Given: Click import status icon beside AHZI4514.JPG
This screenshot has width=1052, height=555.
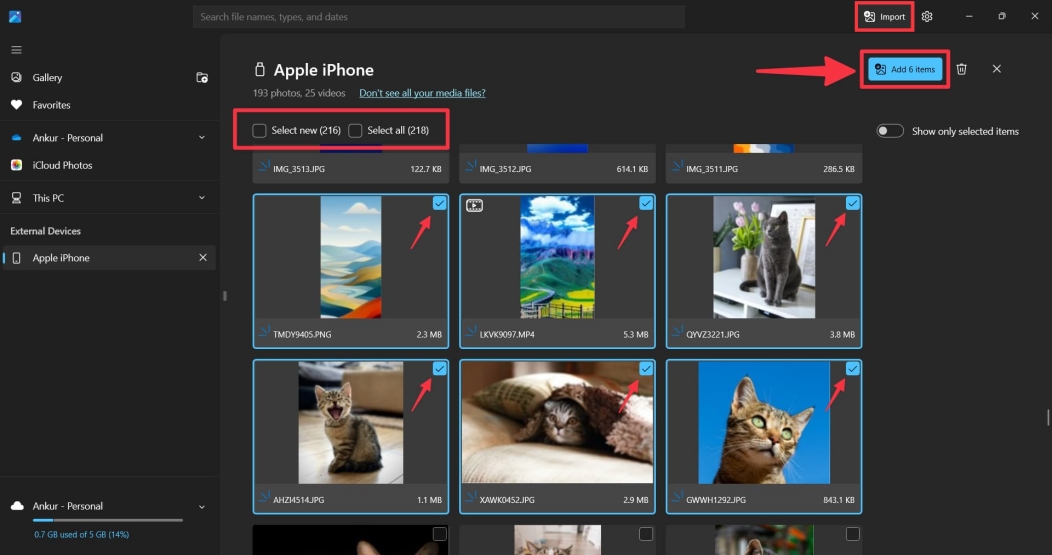Looking at the screenshot, I should coord(264,498).
